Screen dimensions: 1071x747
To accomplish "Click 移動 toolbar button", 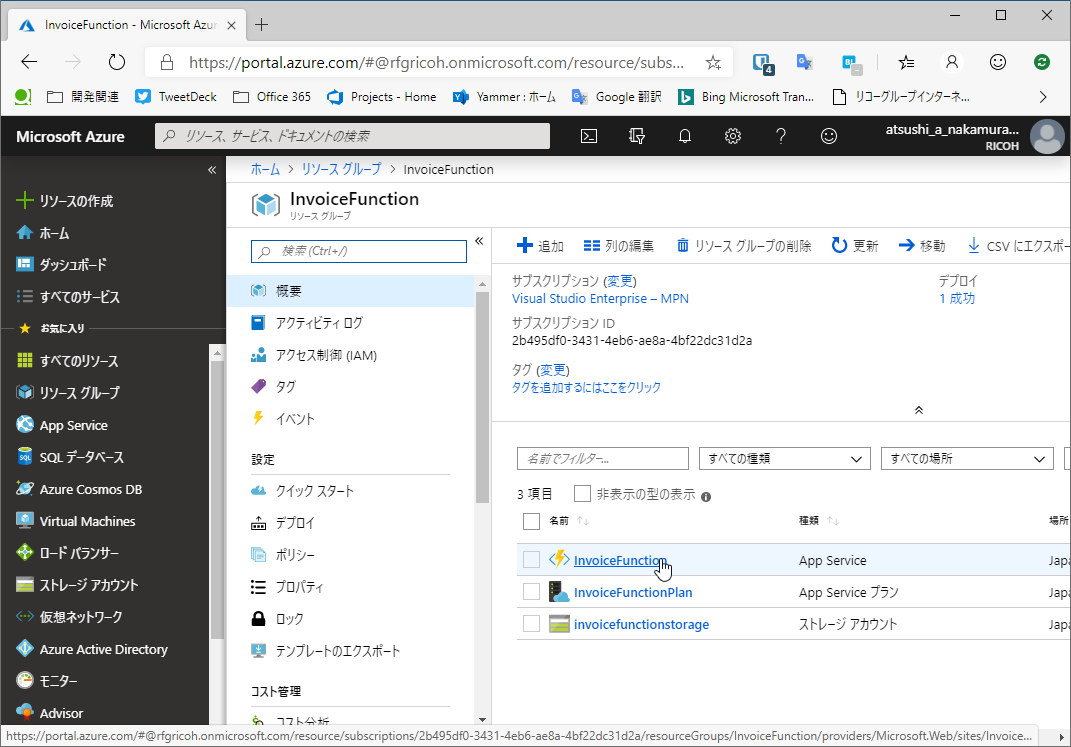I will tap(922, 246).
